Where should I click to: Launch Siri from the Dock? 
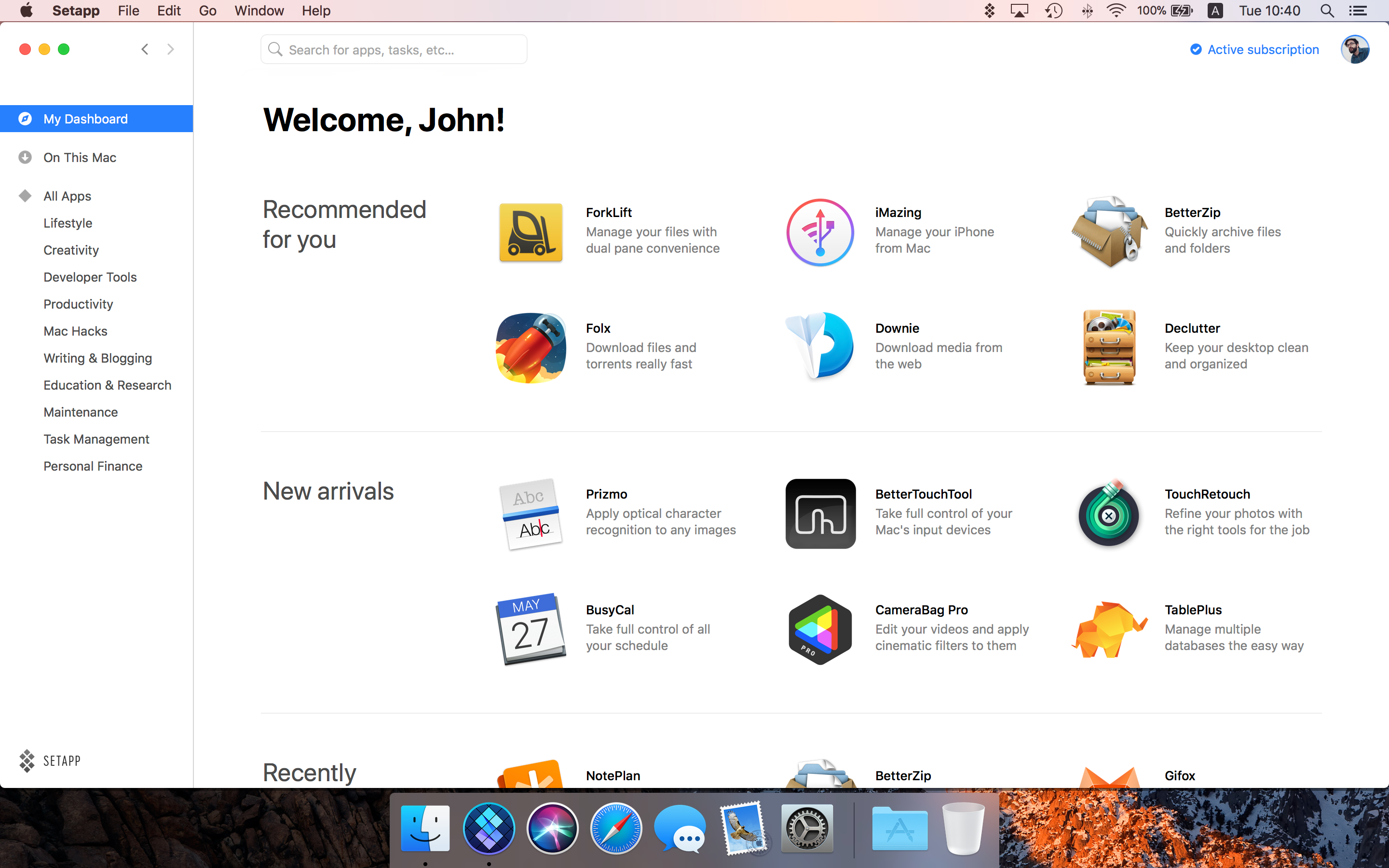click(x=553, y=828)
